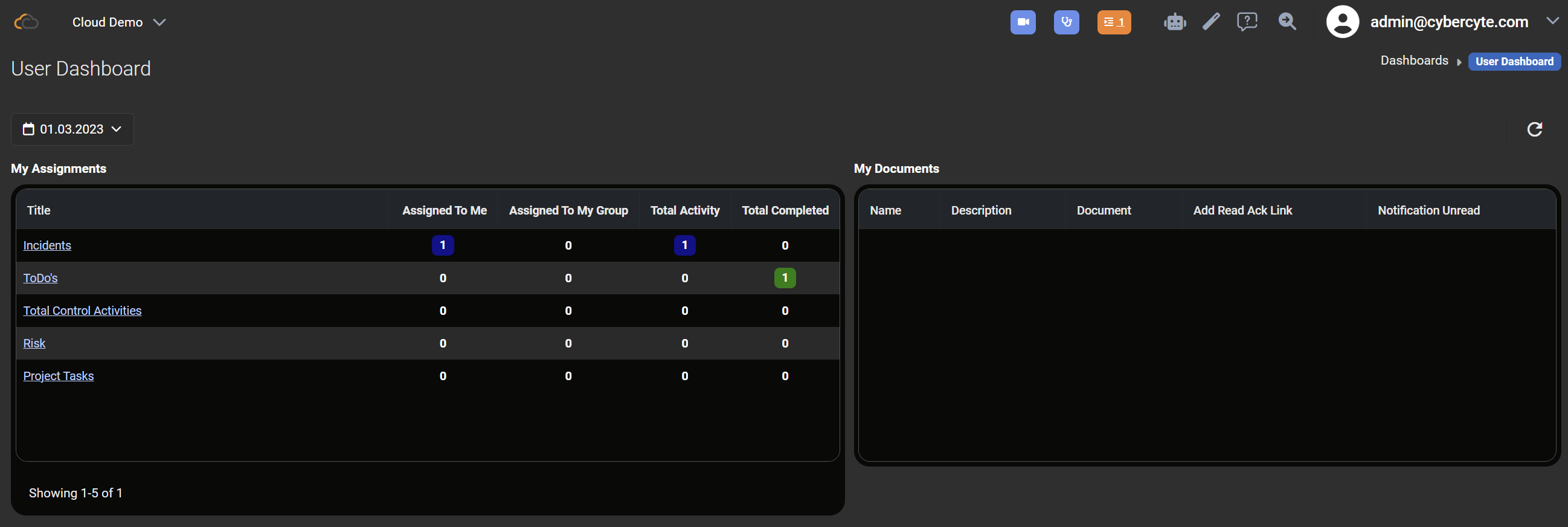Open the stethoscope health check icon

(1066, 22)
